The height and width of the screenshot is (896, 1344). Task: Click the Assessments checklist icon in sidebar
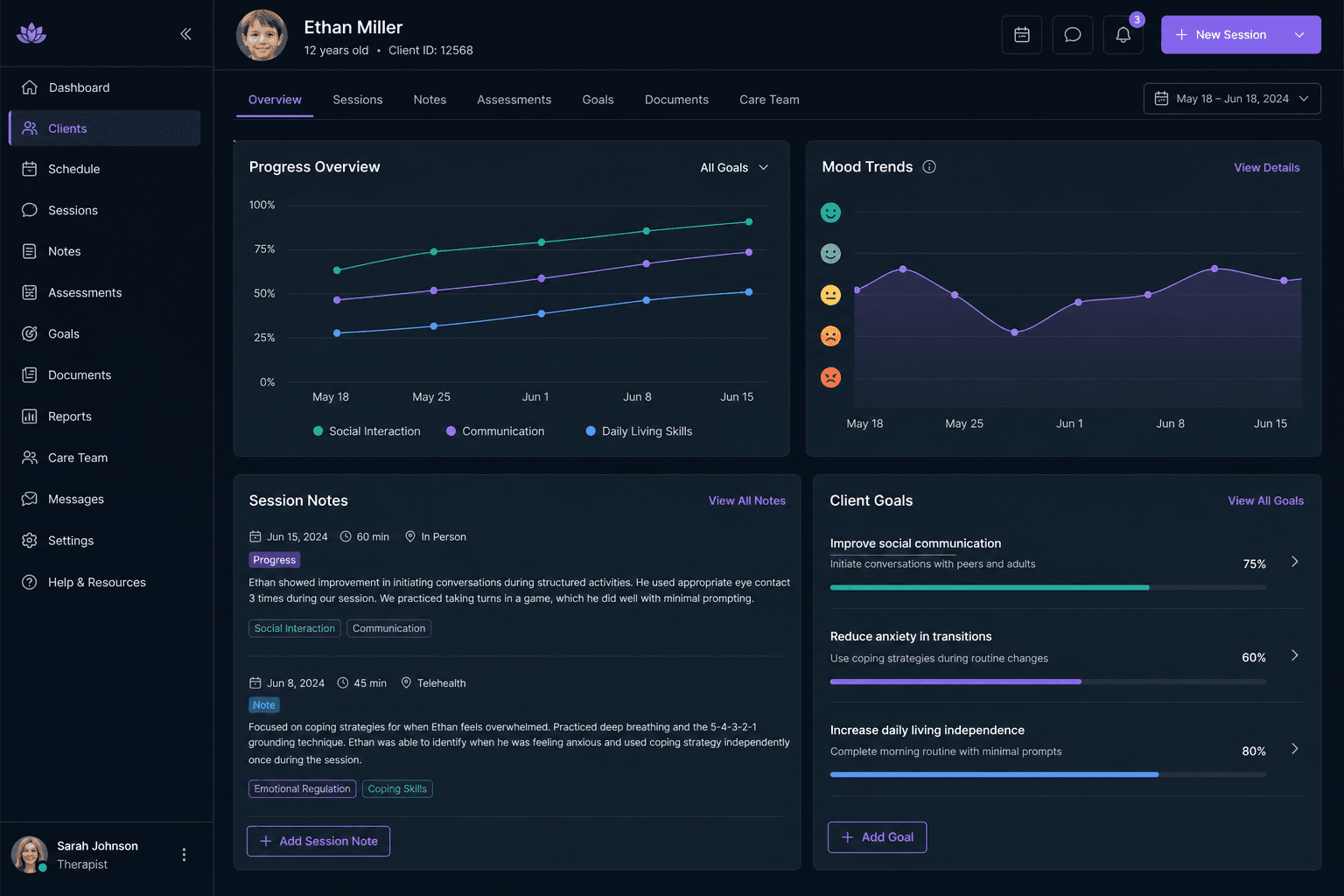pyautogui.click(x=30, y=292)
